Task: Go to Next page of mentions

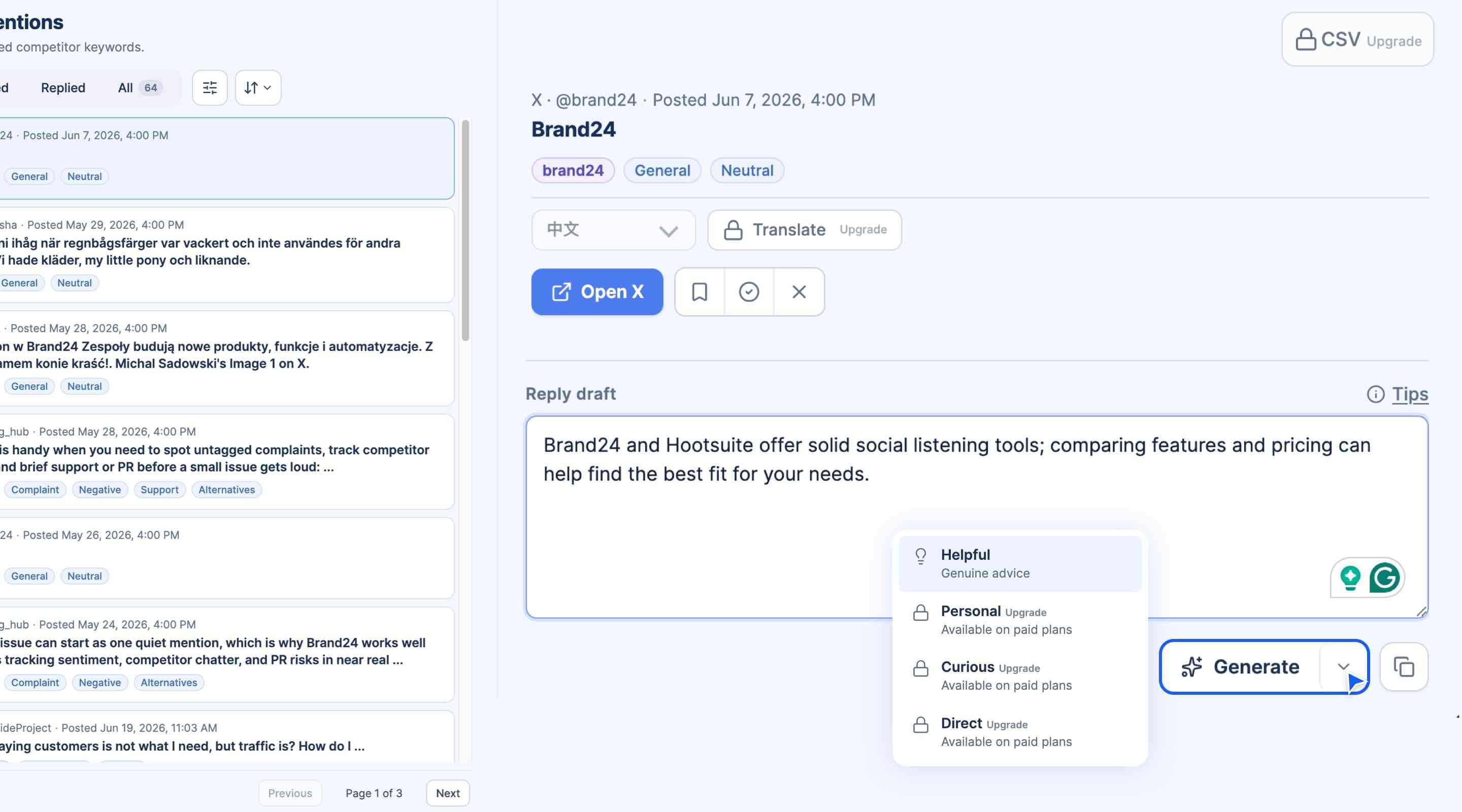Action: click(448, 793)
